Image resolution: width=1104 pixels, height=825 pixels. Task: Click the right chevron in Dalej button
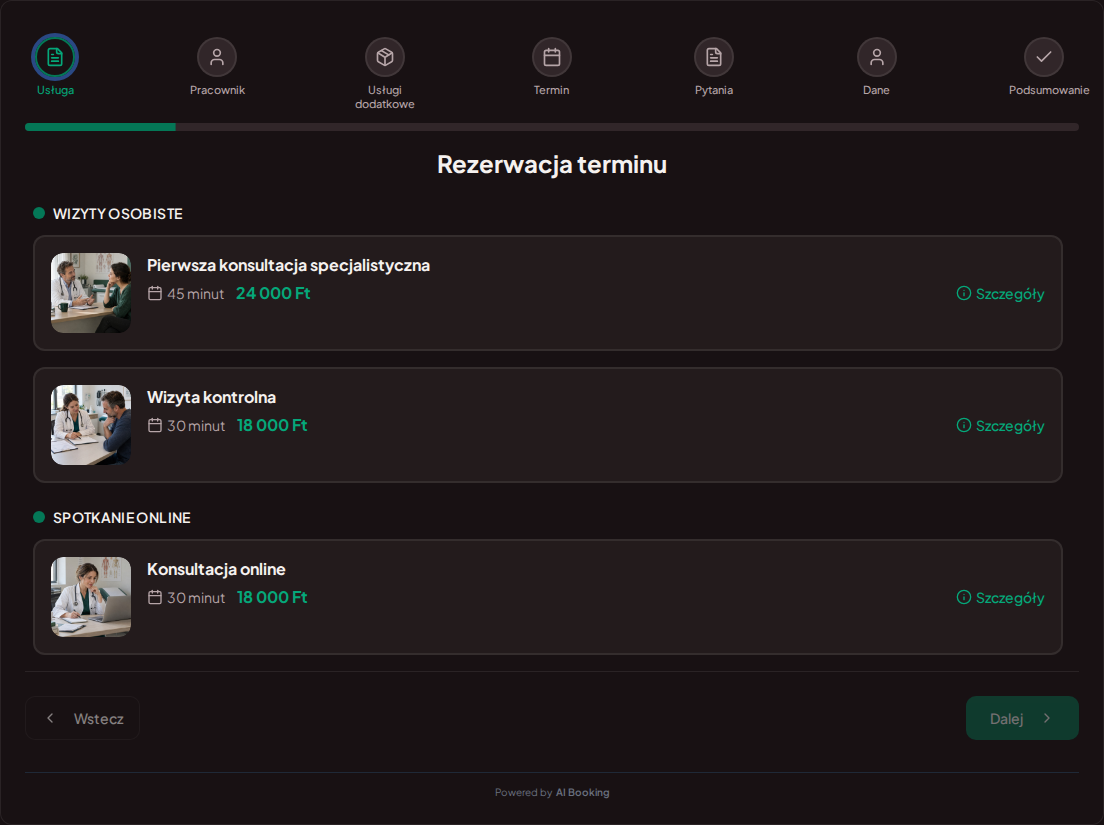[1047, 718]
